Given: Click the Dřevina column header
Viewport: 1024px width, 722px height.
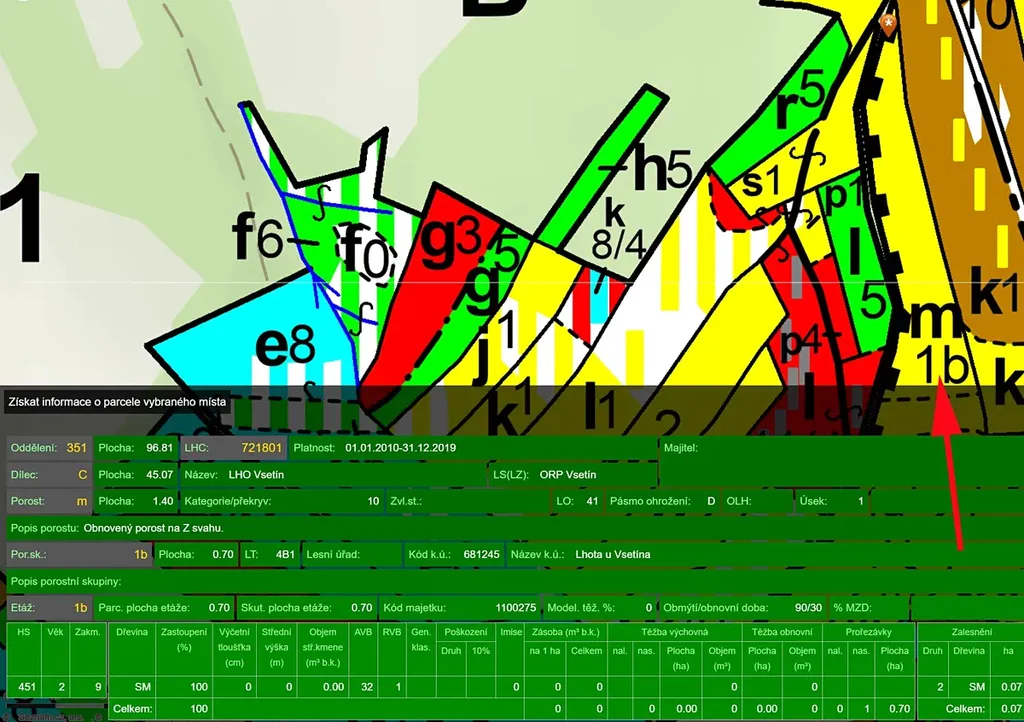Looking at the screenshot, I should coord(132,632).
